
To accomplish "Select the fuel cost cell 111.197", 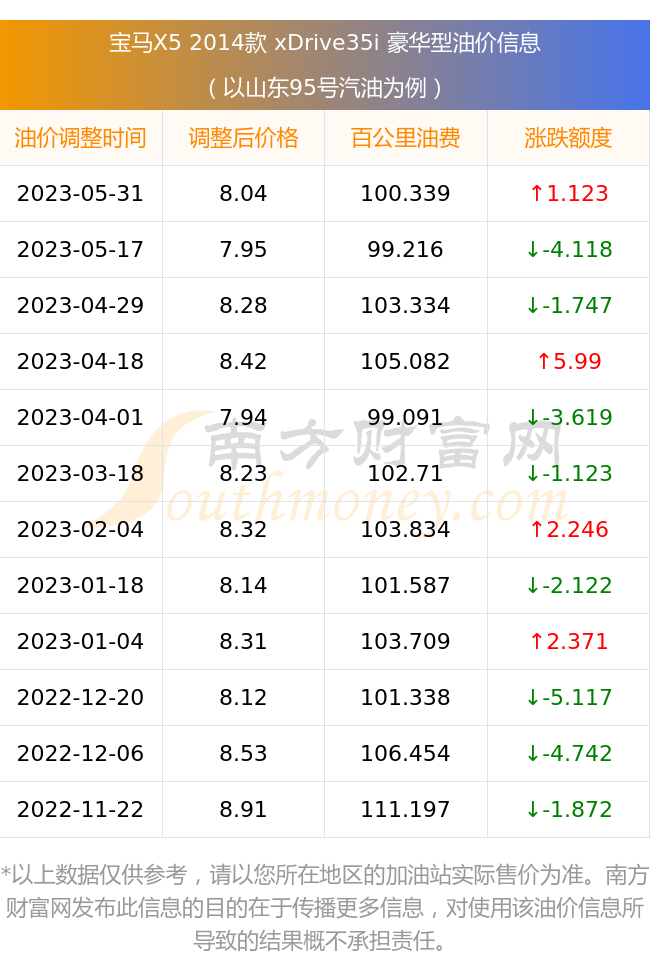I will tap(406, 809).
